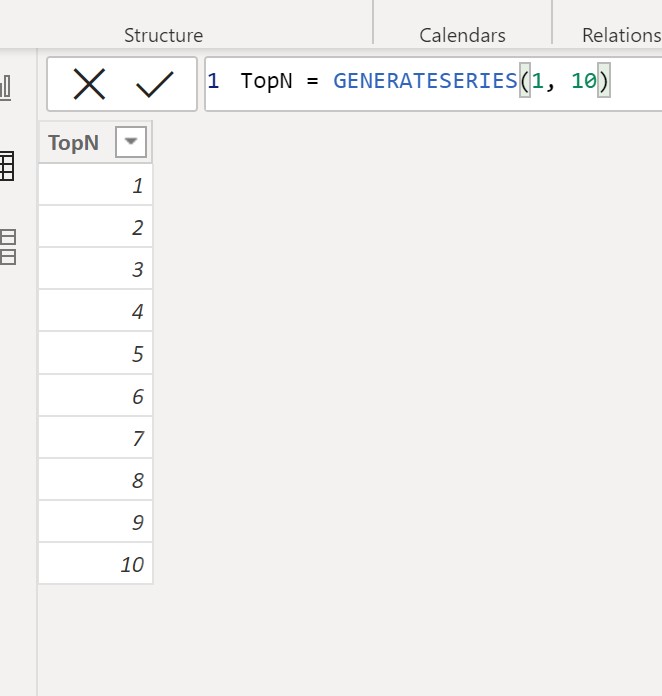
Task: Click the Calendars ribbon group label
Action: pyautogui.click(x=462, y=36)
